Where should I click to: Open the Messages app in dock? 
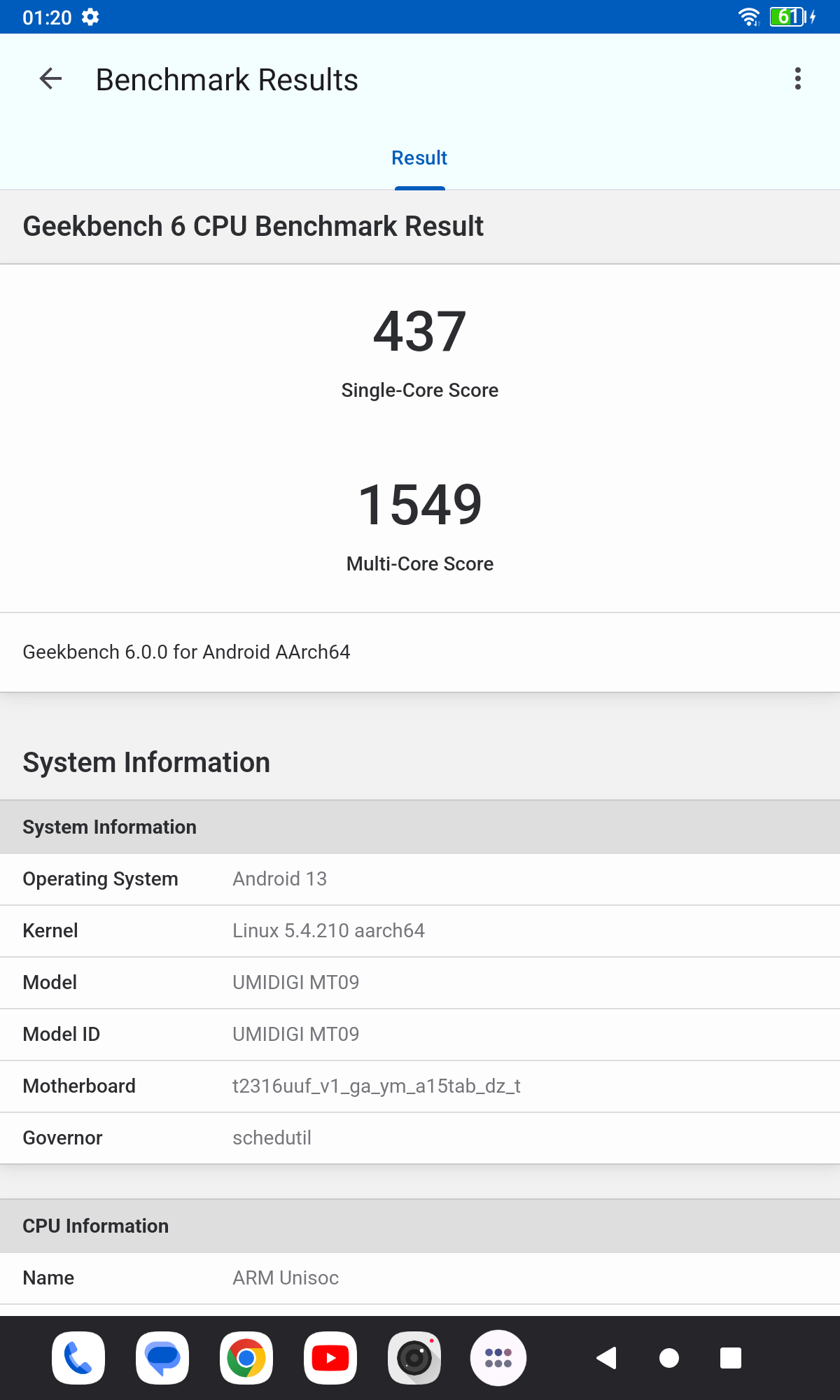(162, 1358)
